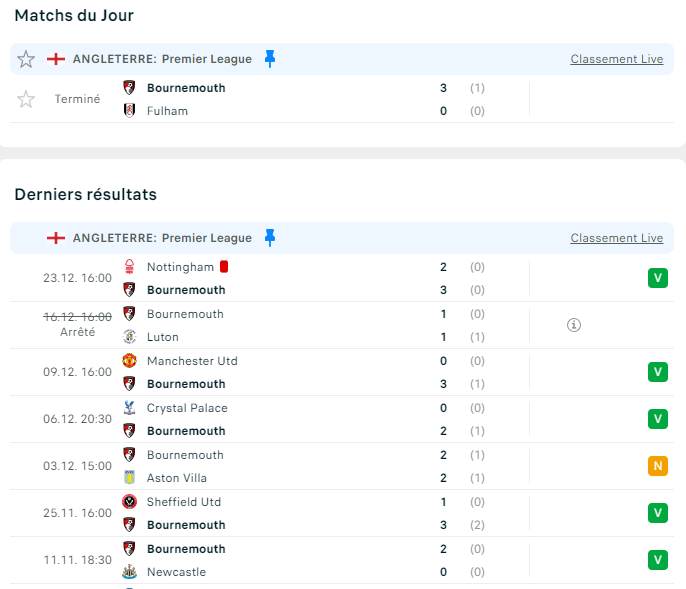Click ANGLETERRE: Premier League title in Derniers résultats
The width and height of the screenshot is (686, 589).
click(x=162, y=238)
